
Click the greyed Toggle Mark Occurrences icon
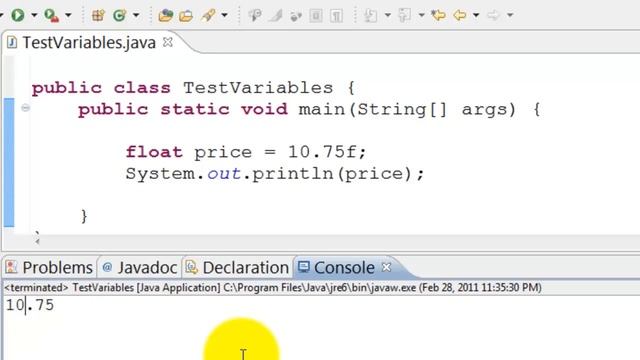[x=255, y=16]
